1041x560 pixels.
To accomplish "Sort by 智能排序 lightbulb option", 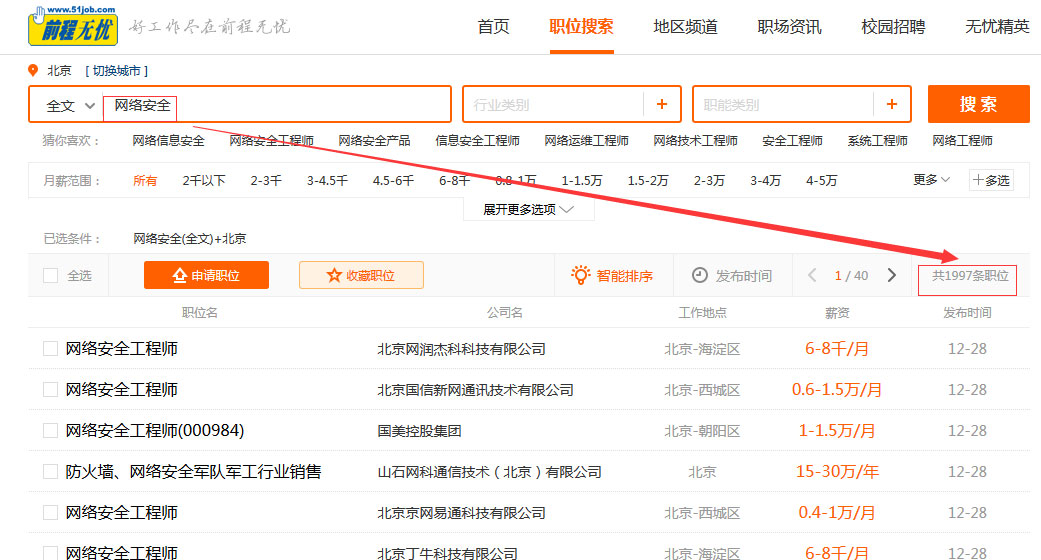I will 612,275.
